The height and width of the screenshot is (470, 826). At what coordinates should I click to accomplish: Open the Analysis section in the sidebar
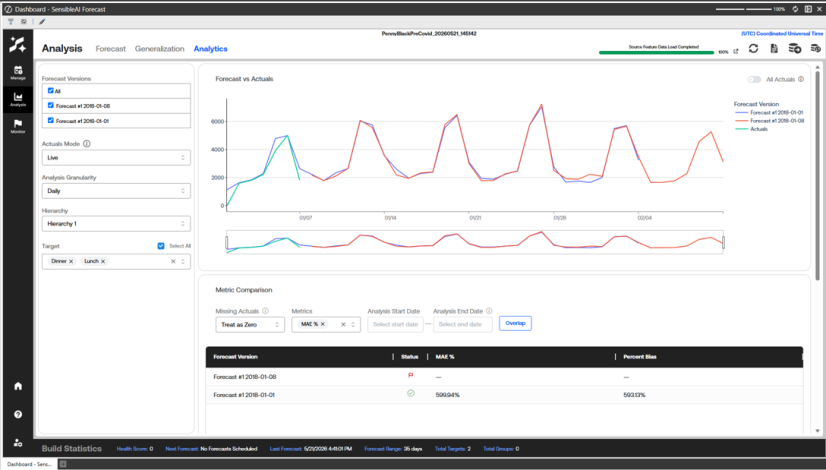click(x=18, y=99)
